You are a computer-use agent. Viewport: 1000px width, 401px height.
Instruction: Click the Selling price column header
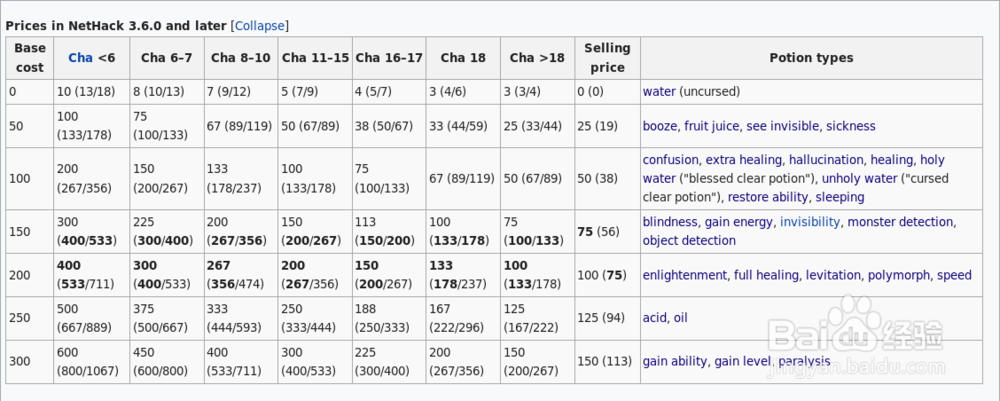pyautogui.click(x=607, y=57)
